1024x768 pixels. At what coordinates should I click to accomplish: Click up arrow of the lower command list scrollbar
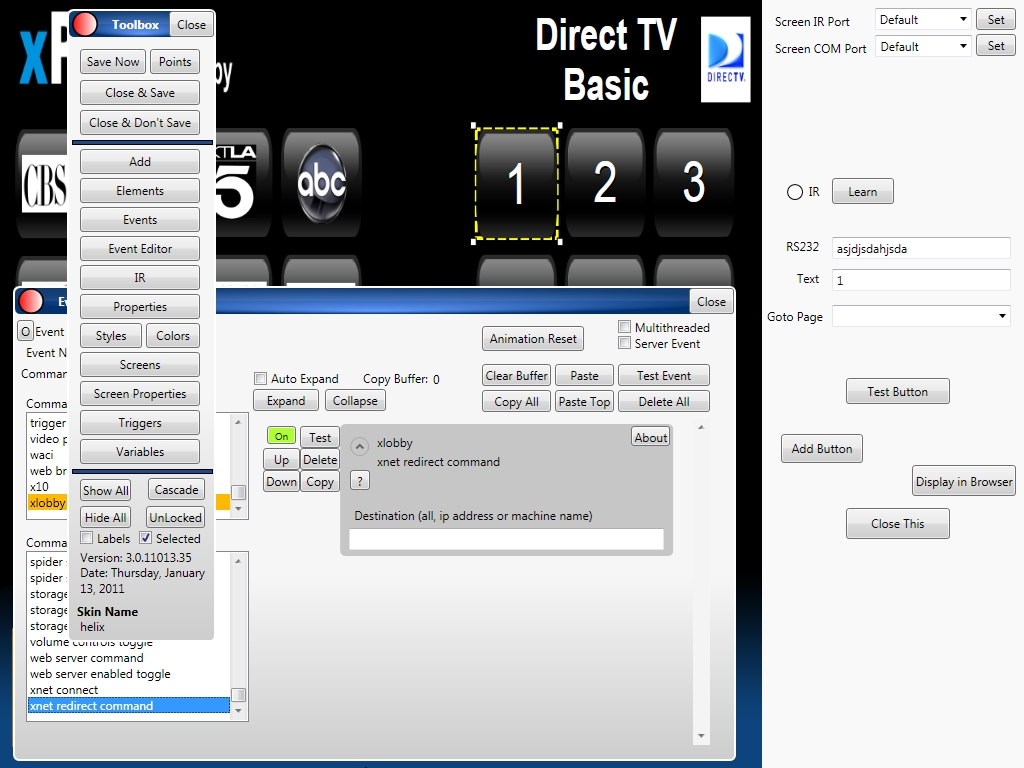(238, 561)
